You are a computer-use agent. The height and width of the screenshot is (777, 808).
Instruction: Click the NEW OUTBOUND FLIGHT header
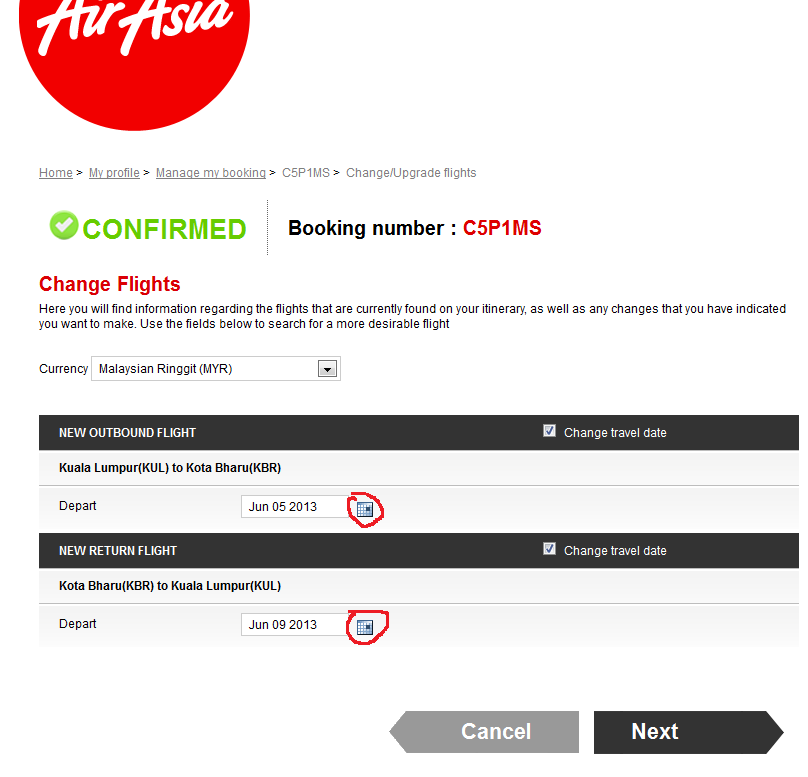coord(127,433)
